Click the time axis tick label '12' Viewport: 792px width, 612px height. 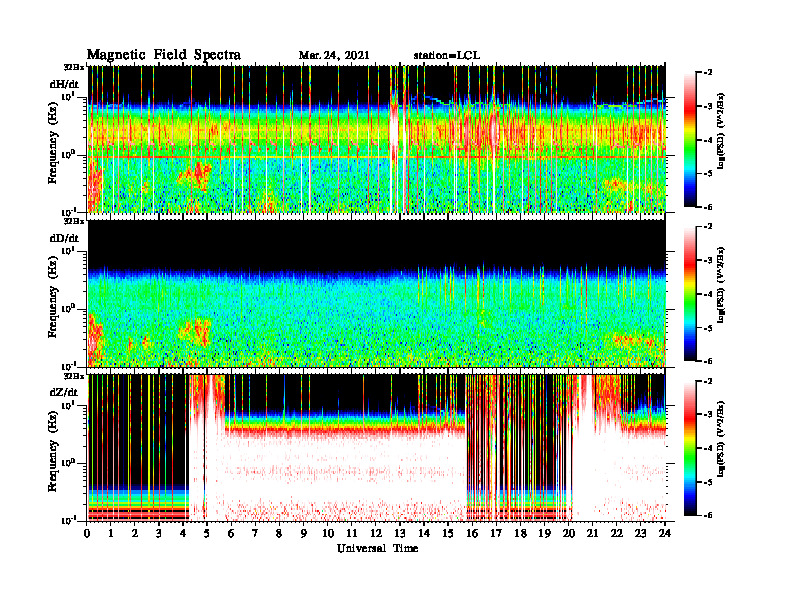point(376,534)
